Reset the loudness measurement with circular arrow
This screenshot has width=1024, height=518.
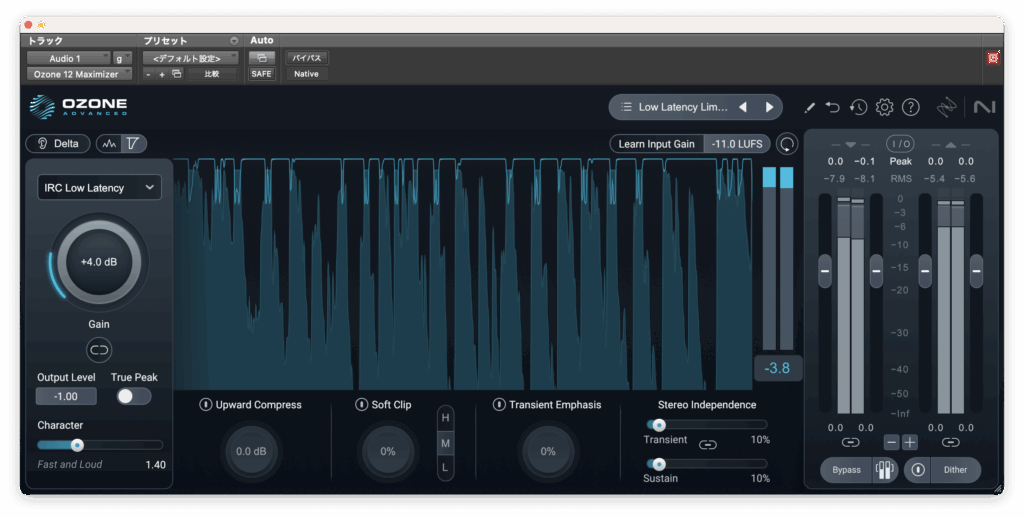pyautogui.click(x=788, y=144)
